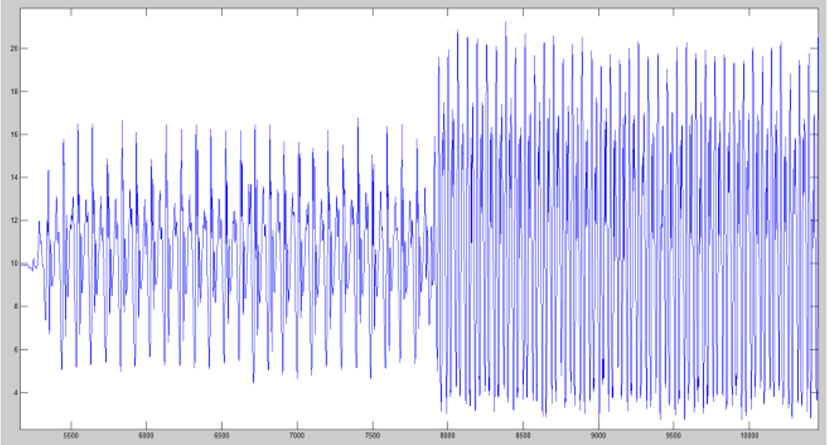Click the x-axis tick label 9500
The width and height of the screenshot is (827, 445).
tap(674, 436)
